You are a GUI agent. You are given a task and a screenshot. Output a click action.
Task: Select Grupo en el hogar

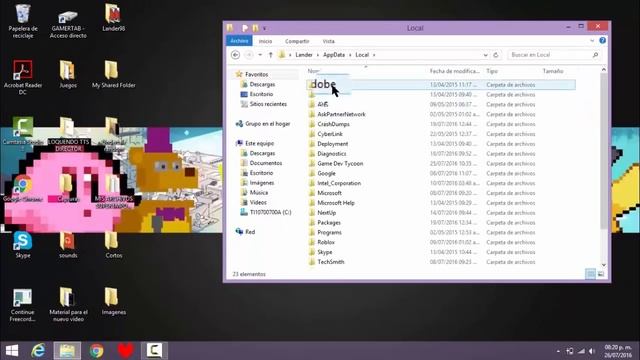pos(267,124)
